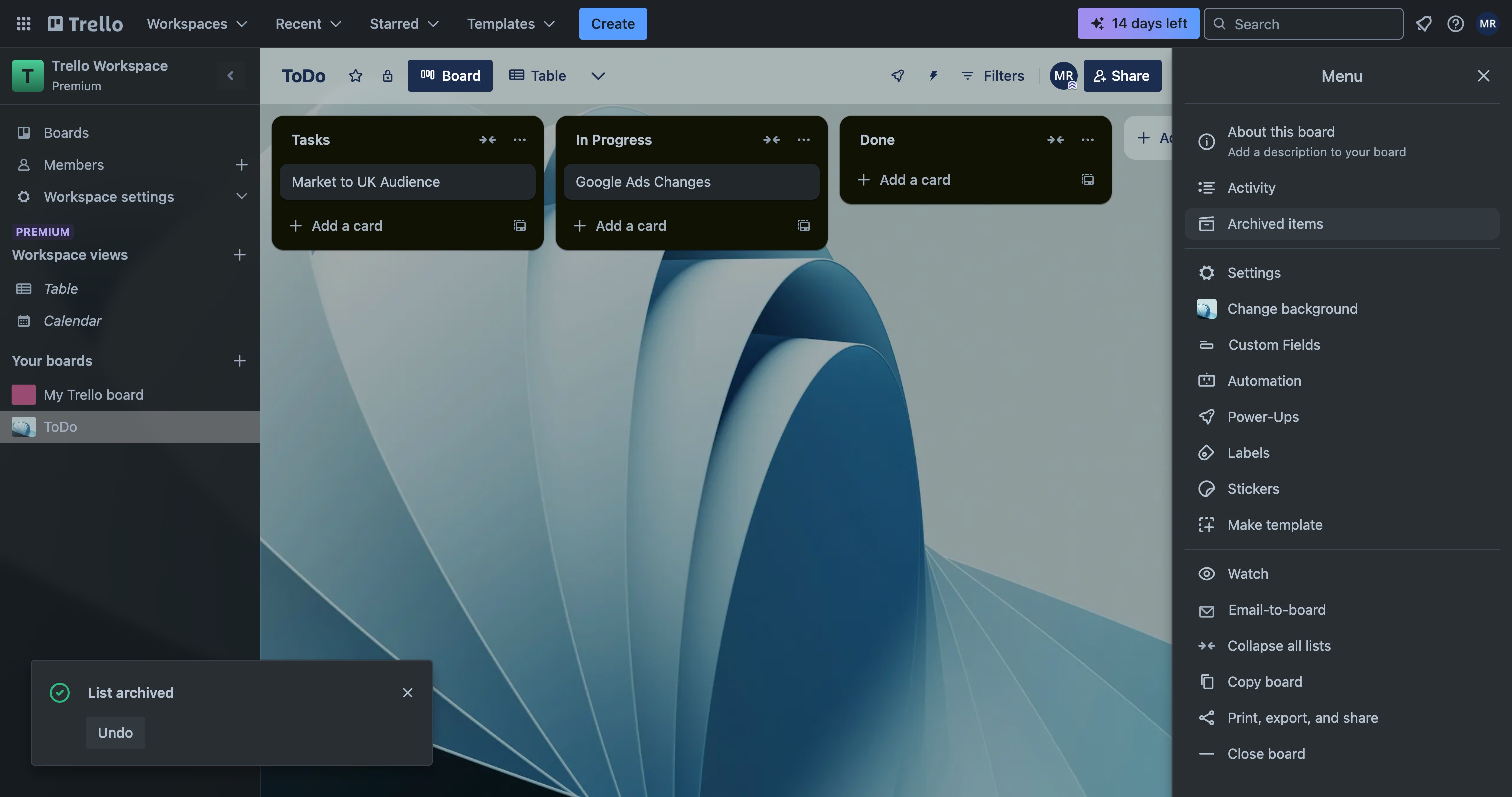Open Custom Fields in menu
Image resolution: width=1512 pixels, height=797 pixels.
pyautogui.click(x=1342, y=345)
